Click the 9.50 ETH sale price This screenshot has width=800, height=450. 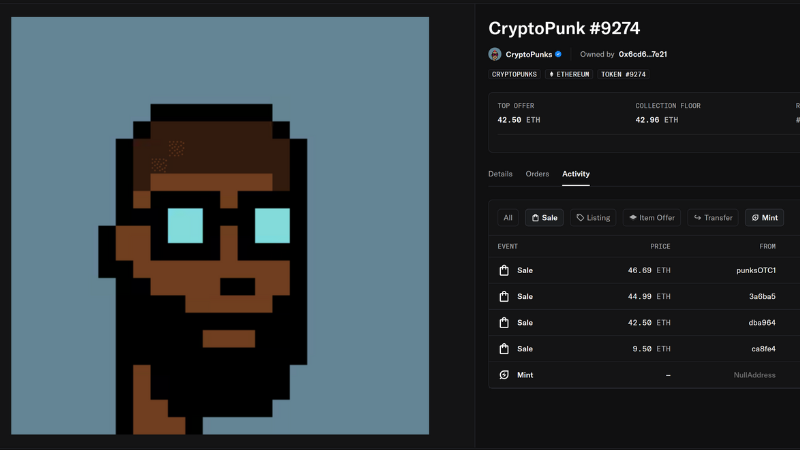coord(652,348)
